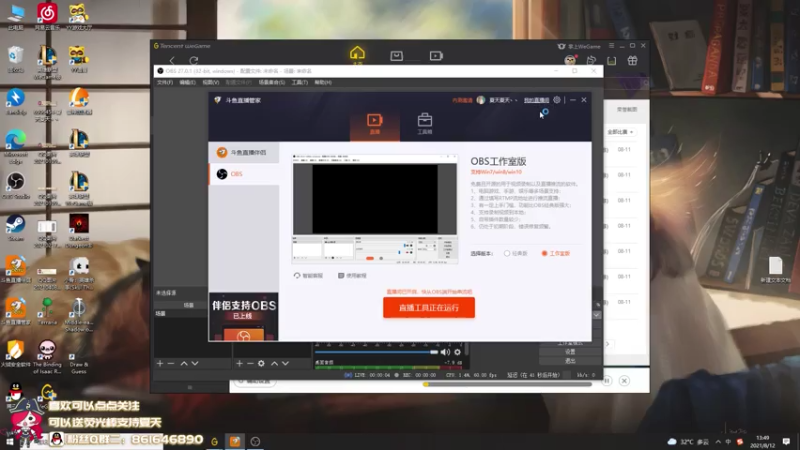The image size is (800, 450).
Task: Open OBS 场景集合 menu
Action: [x=271, y=82]
